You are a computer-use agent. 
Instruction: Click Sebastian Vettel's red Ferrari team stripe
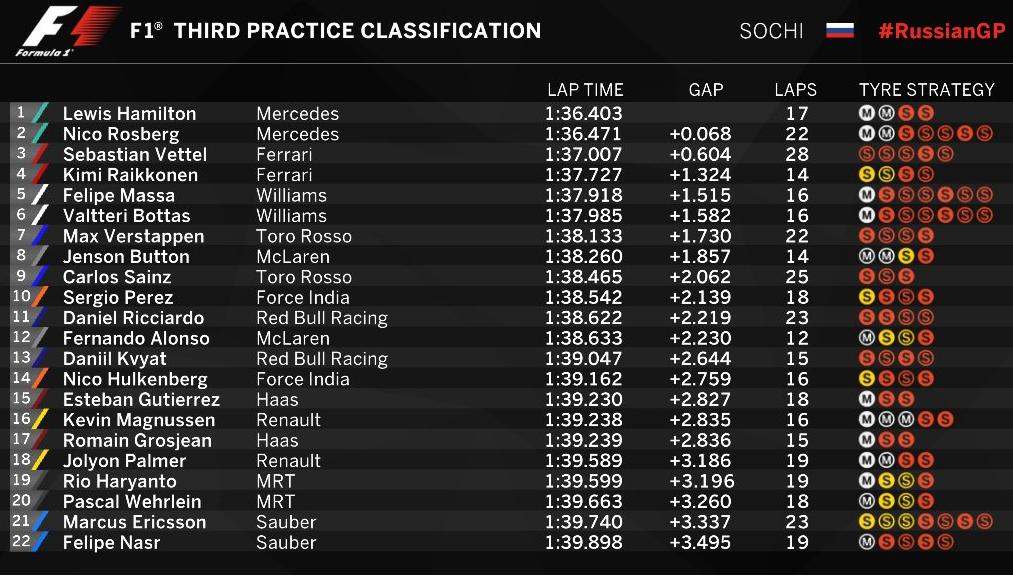40,154
